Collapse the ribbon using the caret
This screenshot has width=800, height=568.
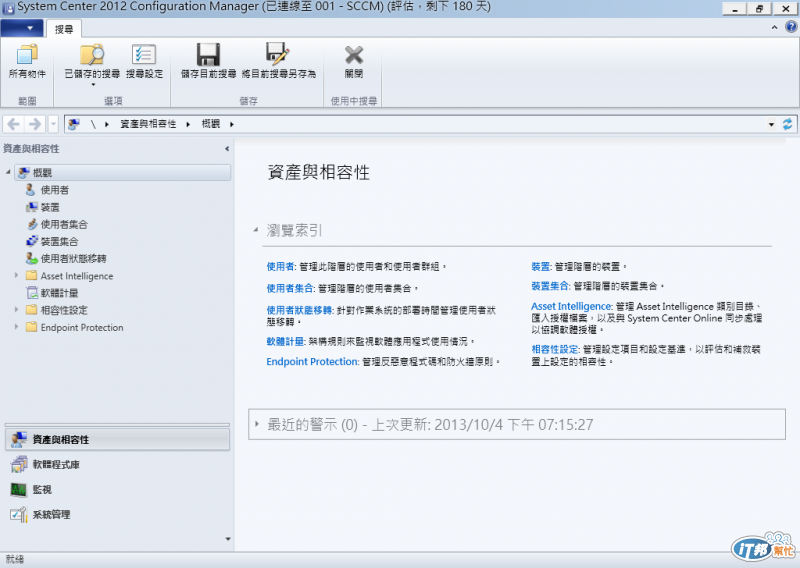tap(774, 28)
